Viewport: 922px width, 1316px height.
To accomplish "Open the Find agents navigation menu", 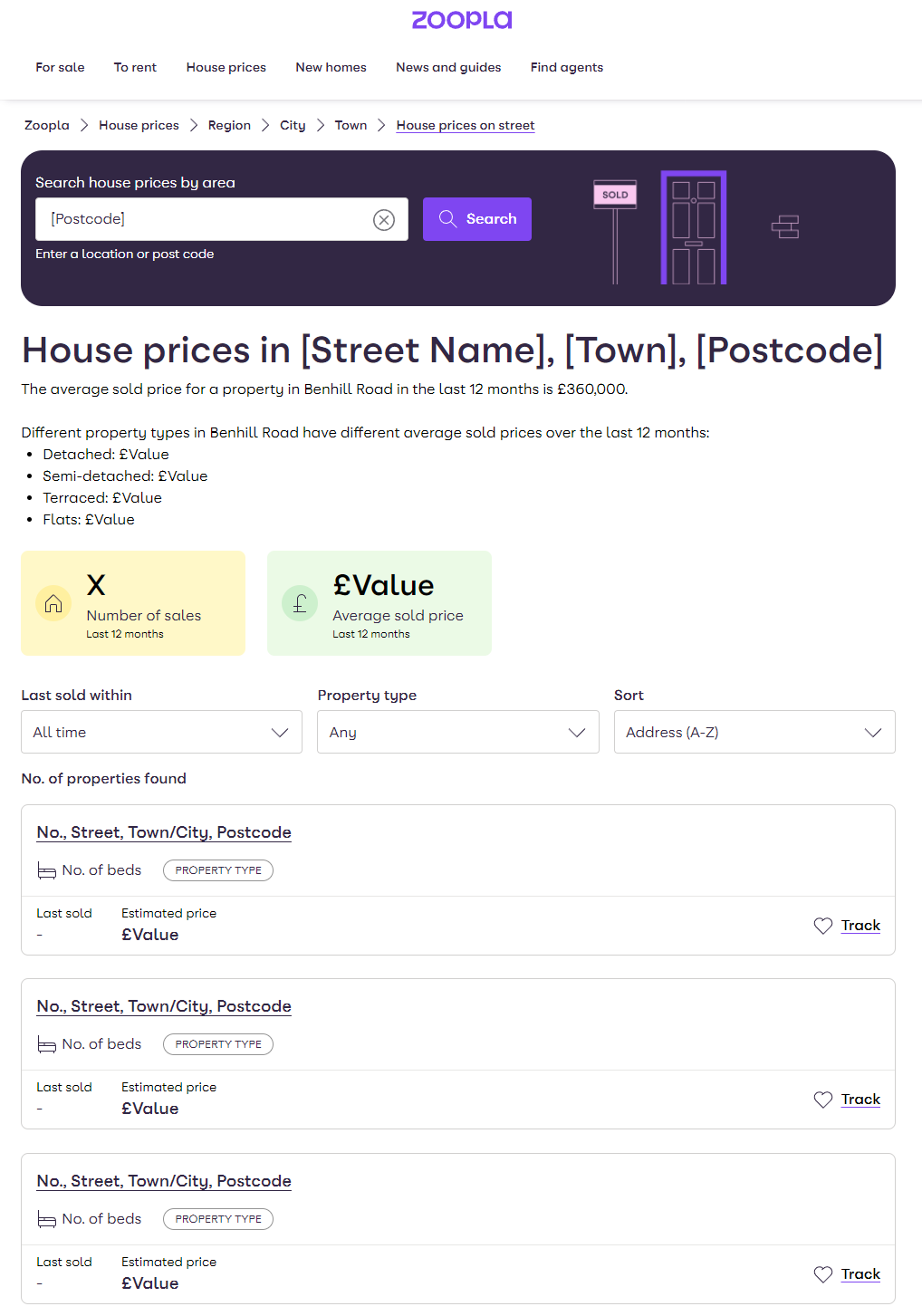I will coord(566,67).
